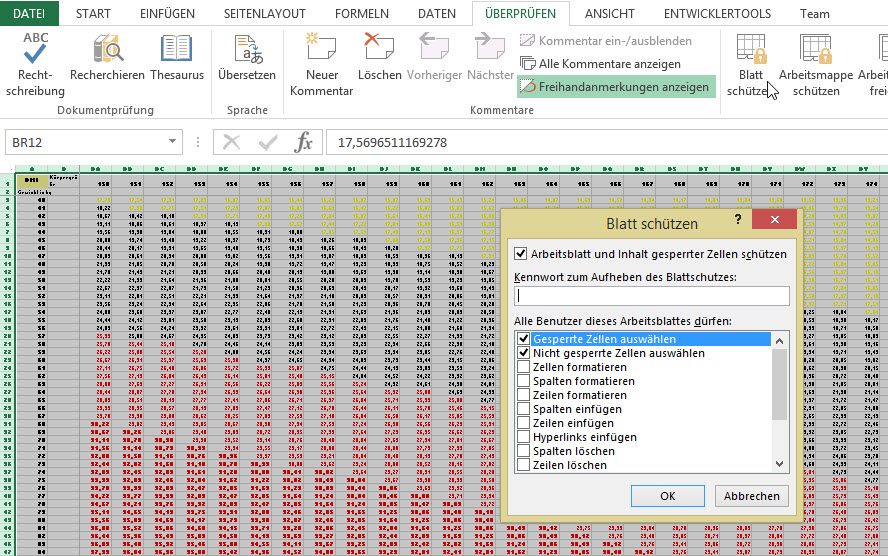Click Abbrechen to cancel dialog
The width and height of the screenshot is (888, 556).
751,496
